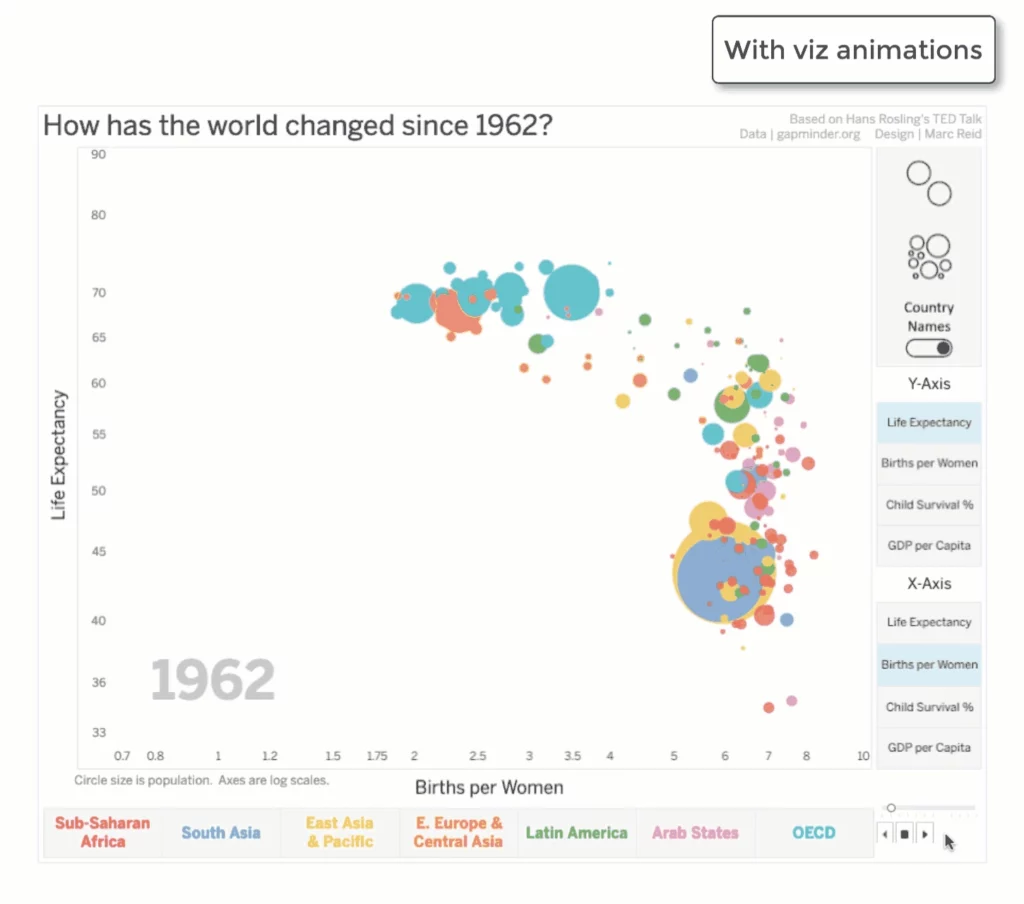Screen dimensions: 1024x904
Task: Set Y-Axis to GDP per Capita
Action: [929, 545]
